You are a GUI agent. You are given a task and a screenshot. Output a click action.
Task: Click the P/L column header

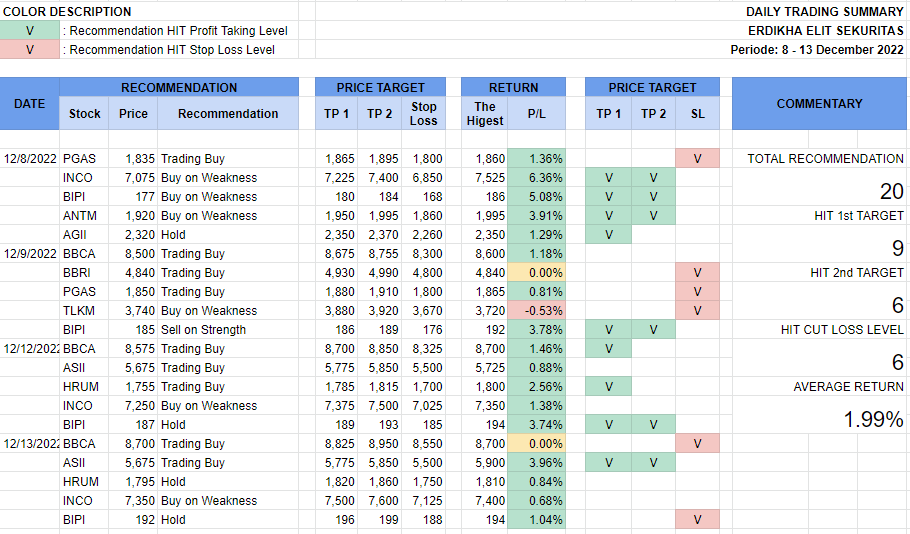click(536, 114)
